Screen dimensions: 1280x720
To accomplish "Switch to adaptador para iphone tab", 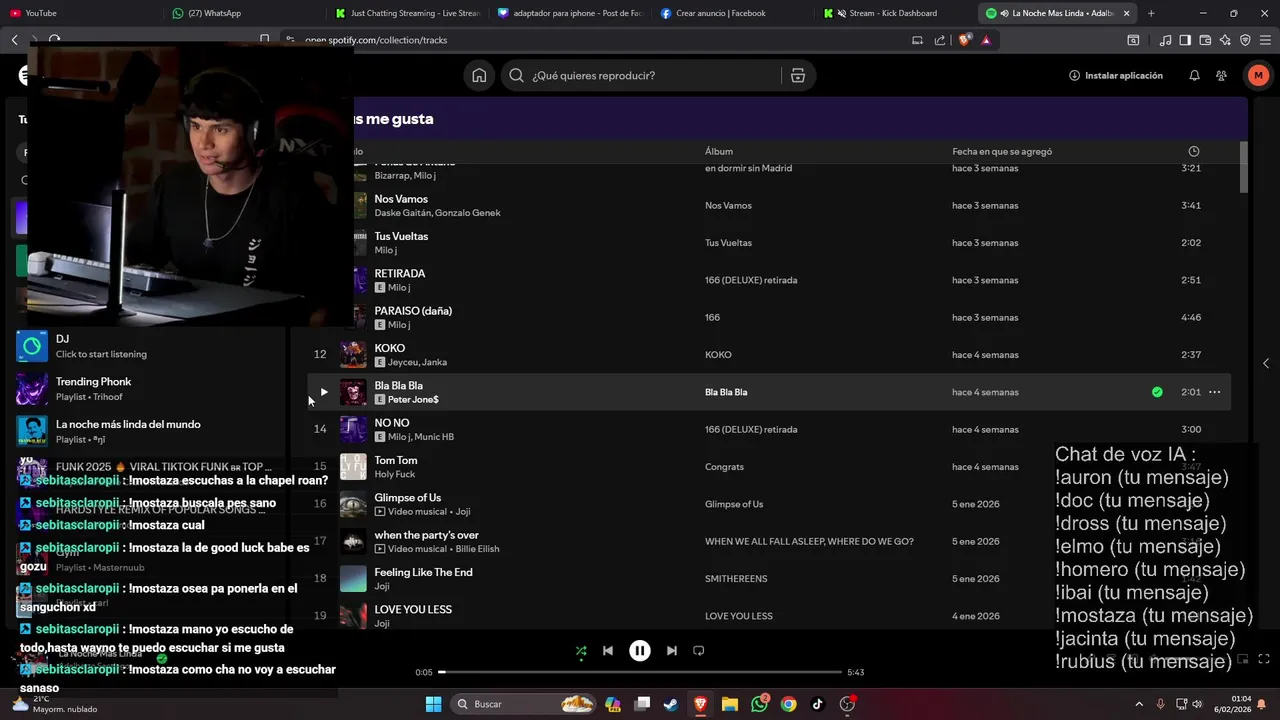I will tap(571, 13).
